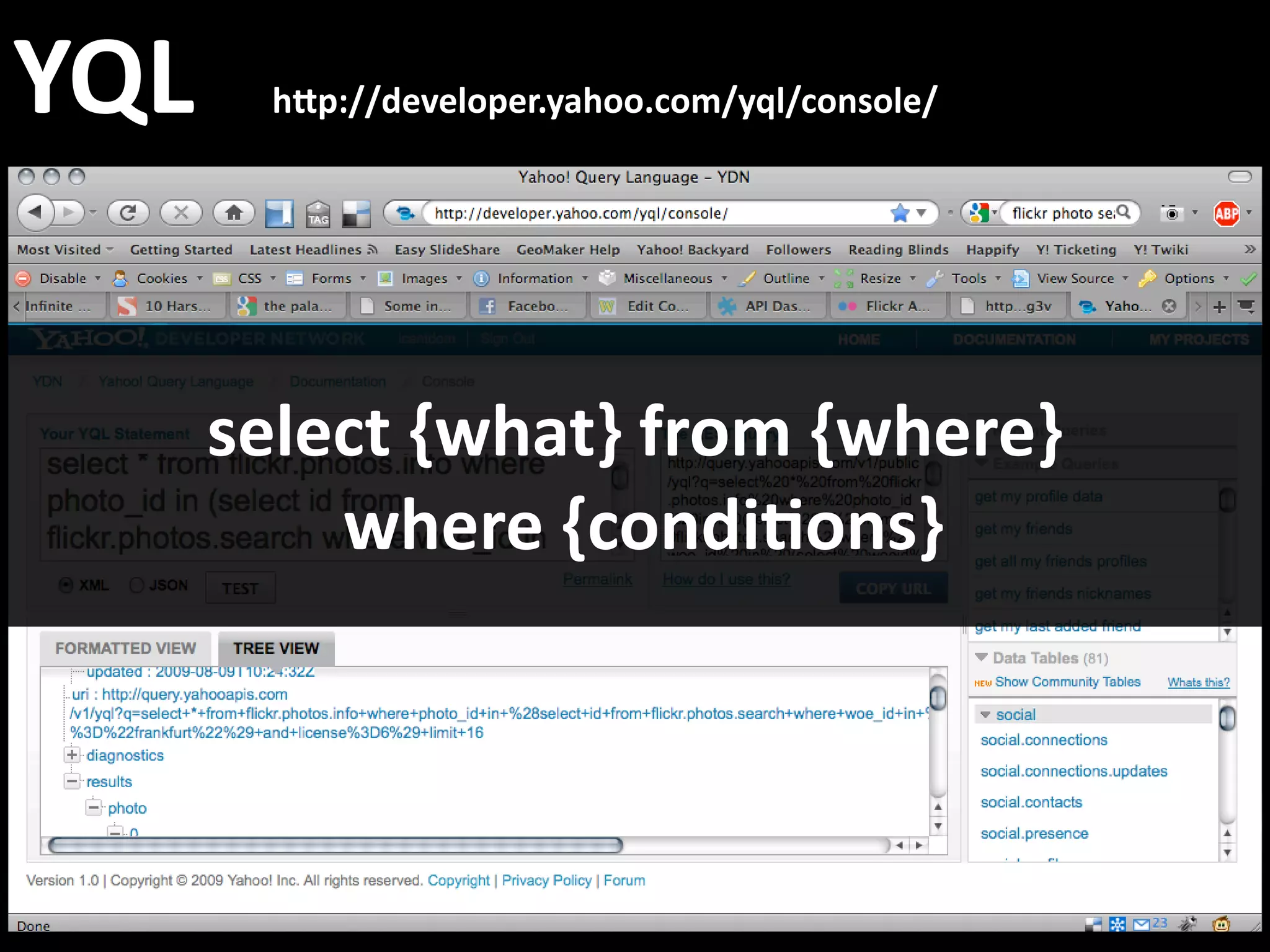Viewport: 1270px width, 952px height.
Task: Click the Whats this? link
Action: coord(1198,682)
